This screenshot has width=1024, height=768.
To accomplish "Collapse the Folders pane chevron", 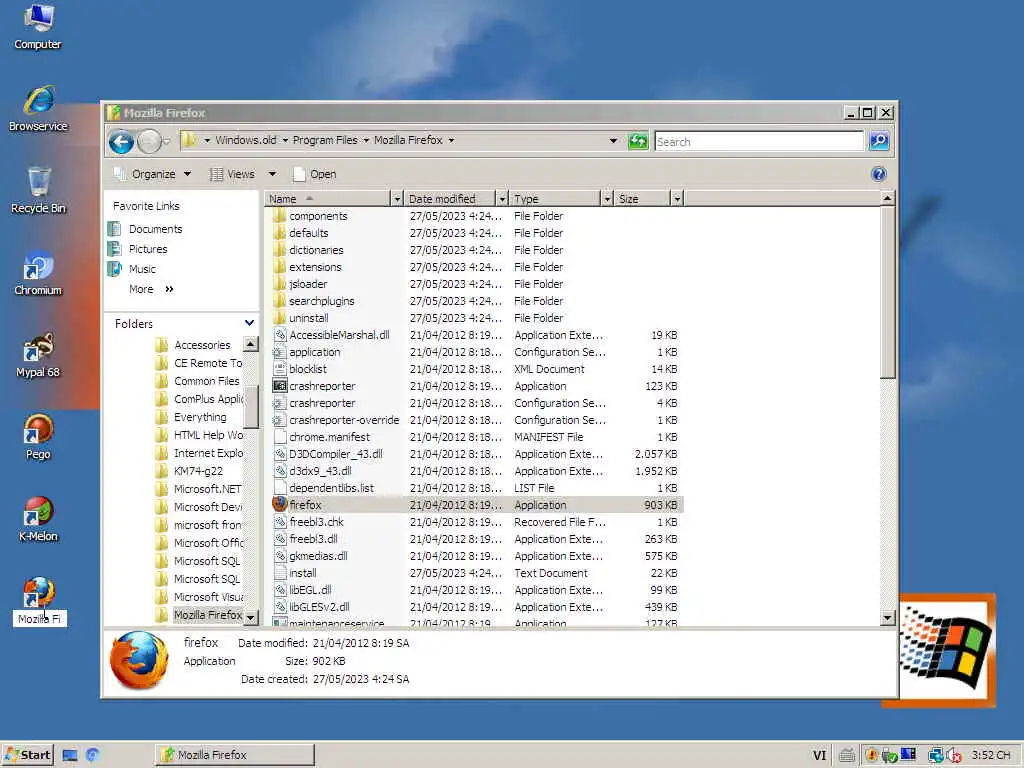I will coord(249,323).
